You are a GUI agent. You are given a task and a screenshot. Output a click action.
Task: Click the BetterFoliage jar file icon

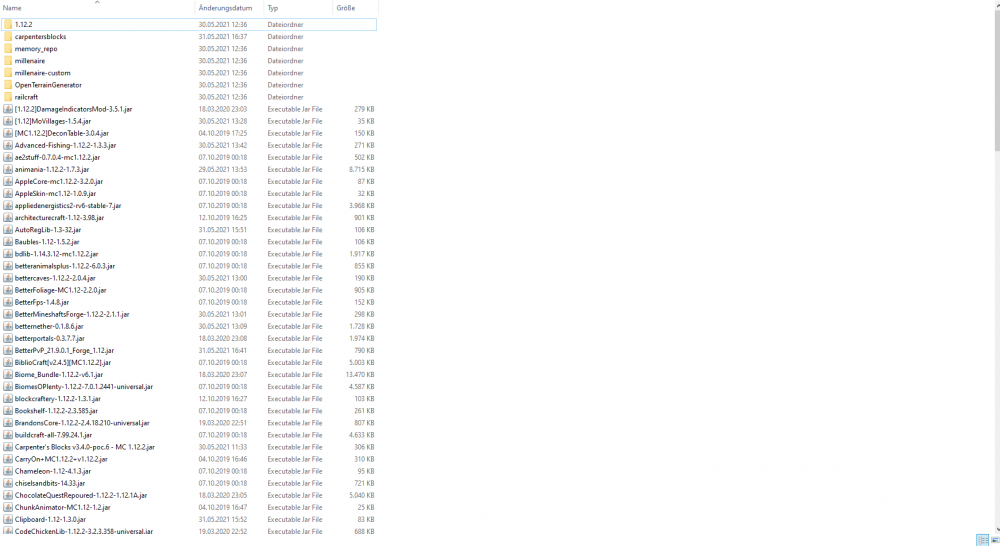point(8,290)
